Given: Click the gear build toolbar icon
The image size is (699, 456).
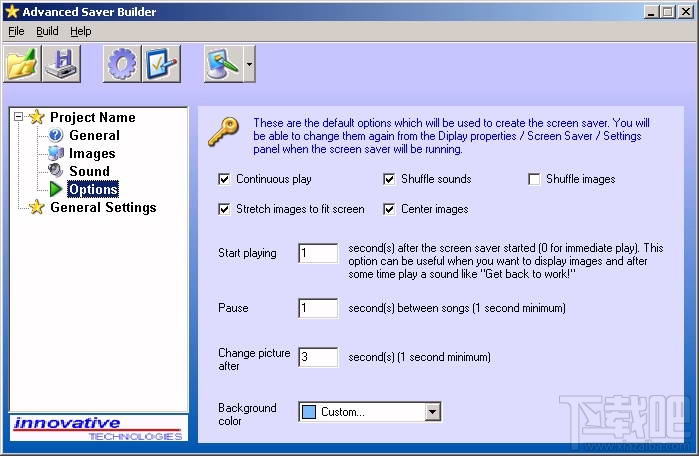Looking at the screenshot, I should [x=122, y=64].
